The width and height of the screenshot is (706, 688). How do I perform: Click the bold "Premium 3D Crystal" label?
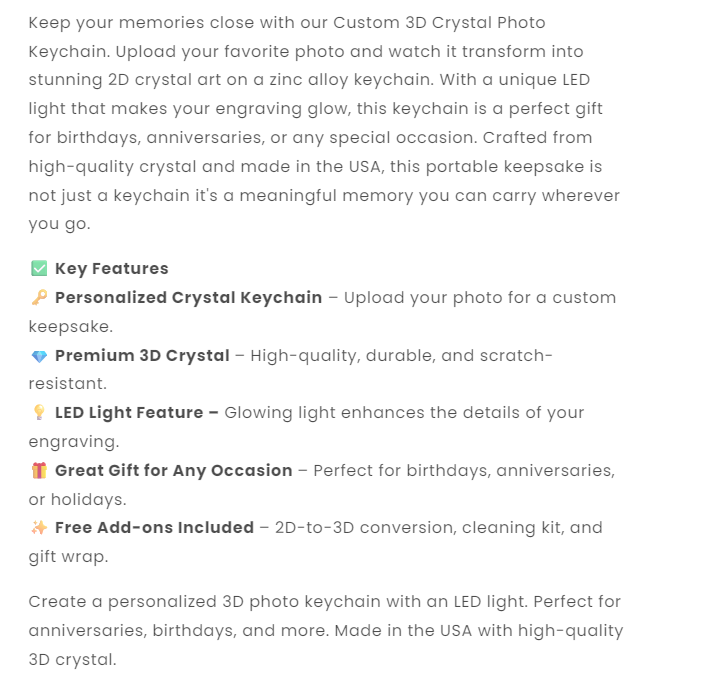[x=142, y=355]
